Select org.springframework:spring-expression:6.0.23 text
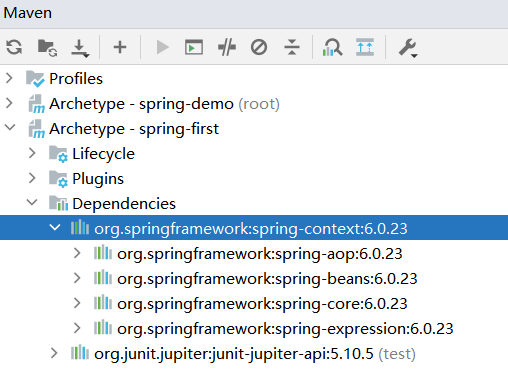508x377 pixels. click(x=285, y=329)
